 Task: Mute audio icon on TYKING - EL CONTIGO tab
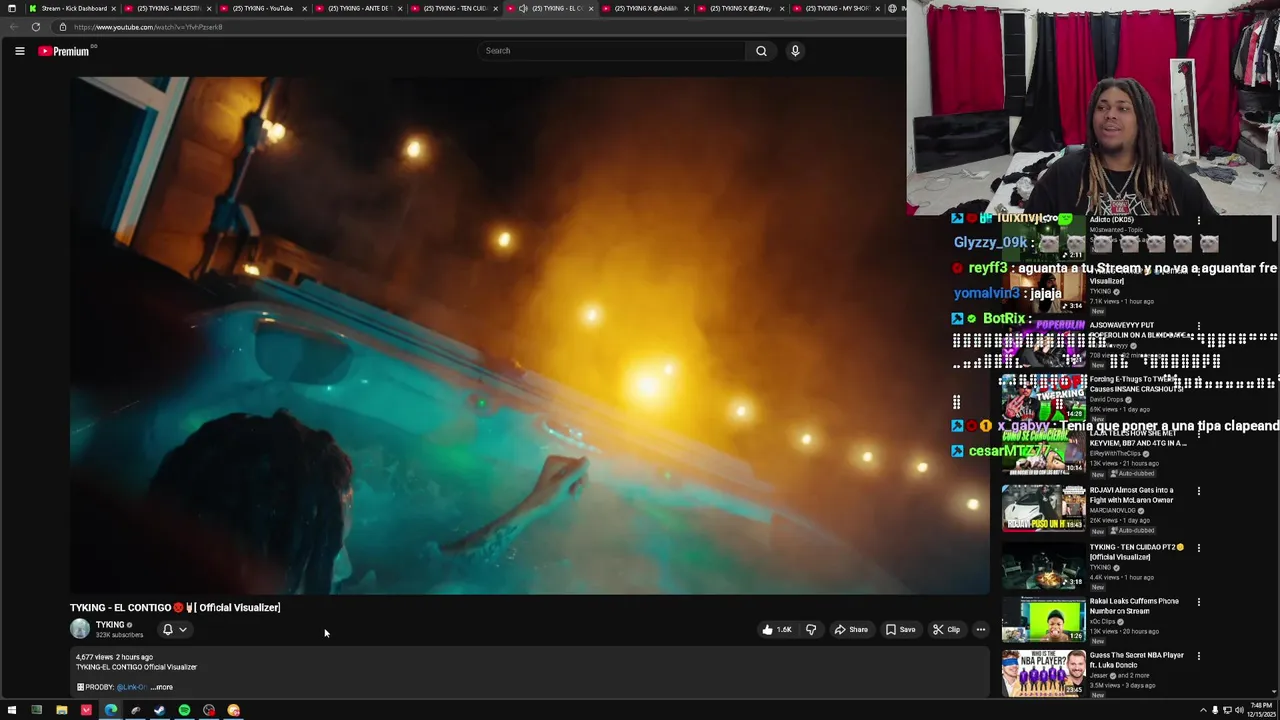coord(523,8)
